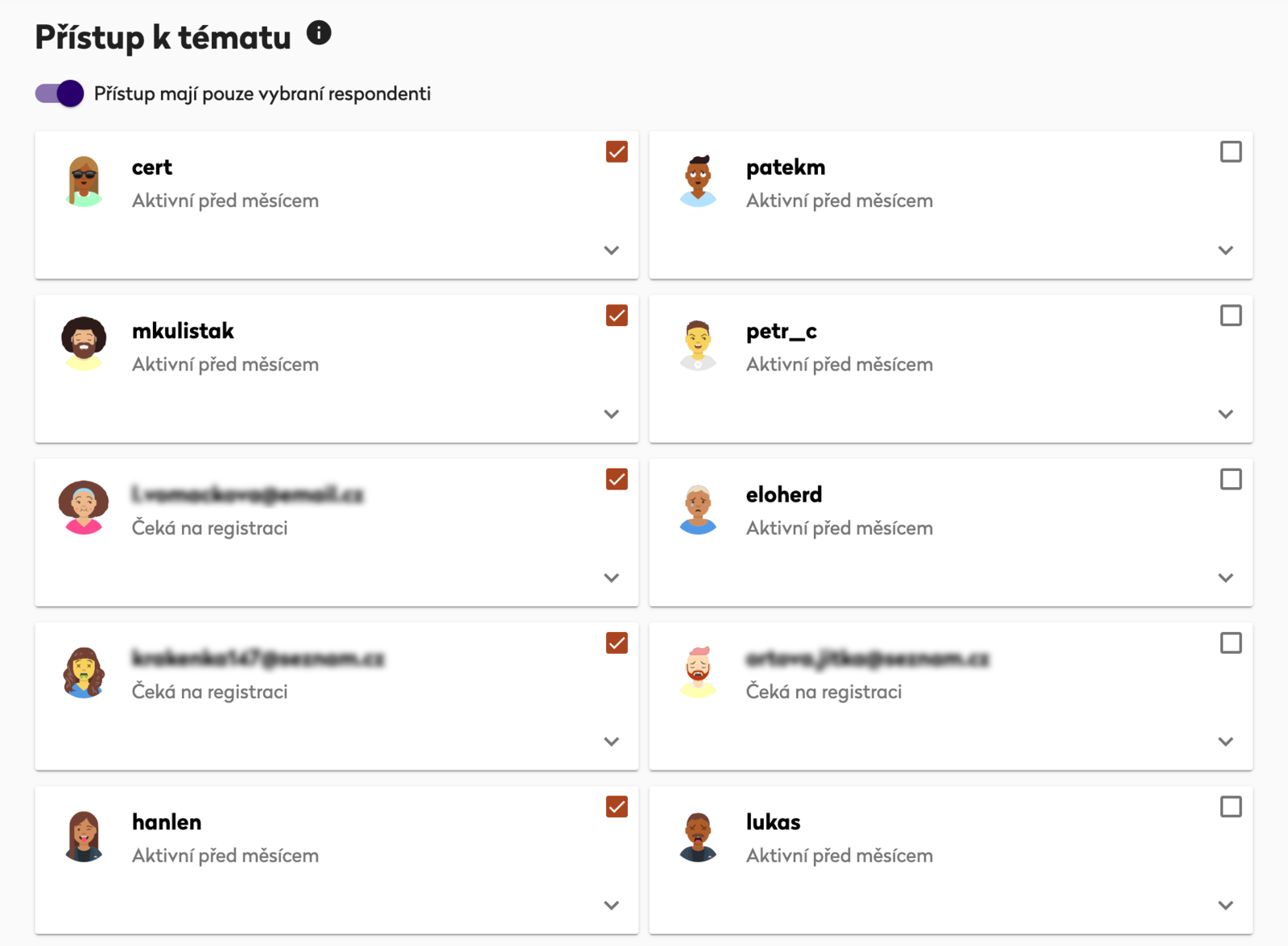Uncheck cert's access checkbox

coord(616,151)
